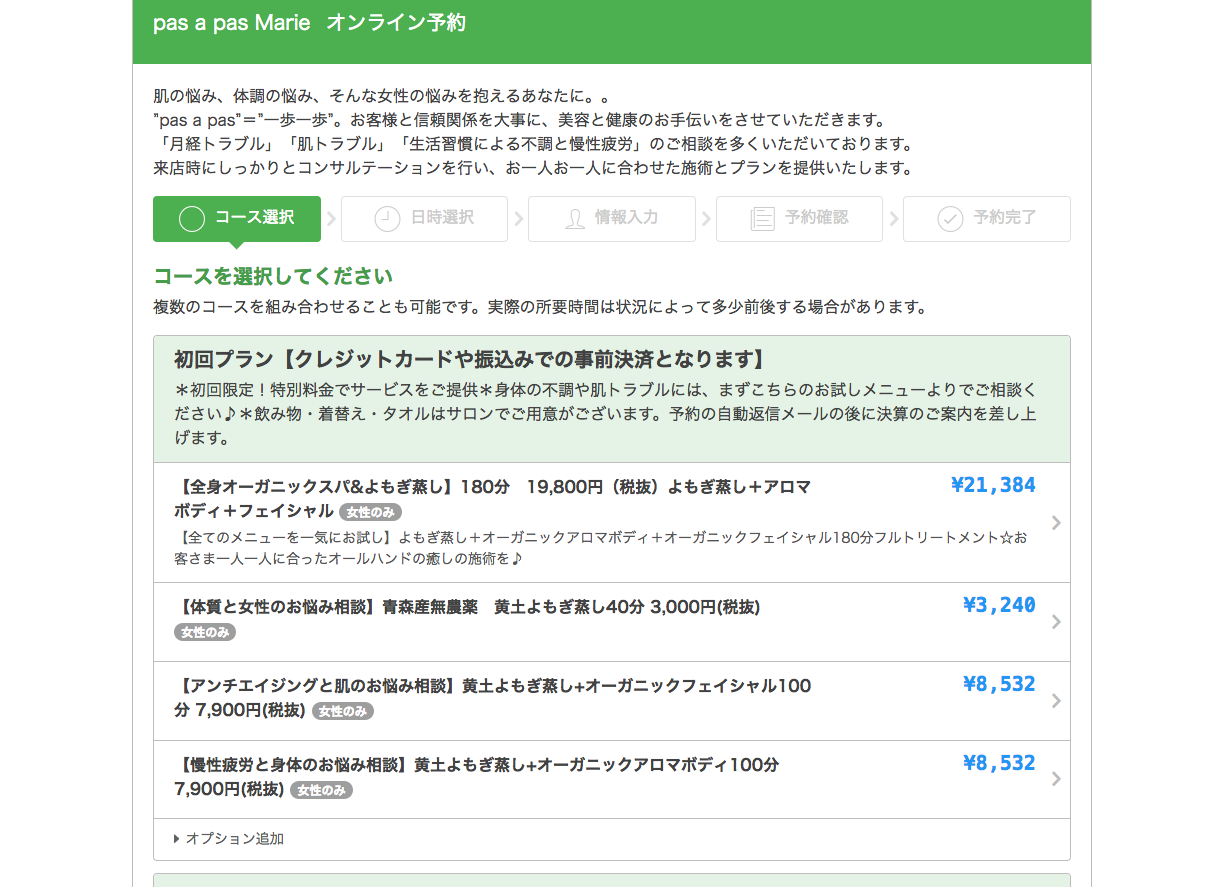
Task: Click chevron arrow on the ¥3,240 course row
Action: point(1056,622)
